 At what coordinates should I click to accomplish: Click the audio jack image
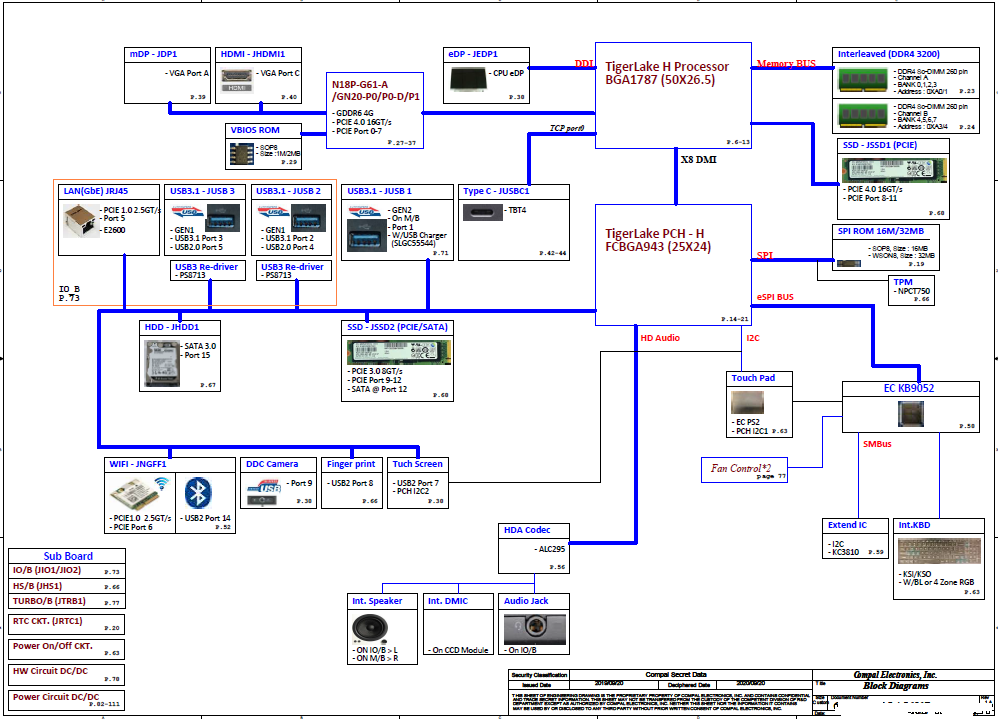pos(535,628)
